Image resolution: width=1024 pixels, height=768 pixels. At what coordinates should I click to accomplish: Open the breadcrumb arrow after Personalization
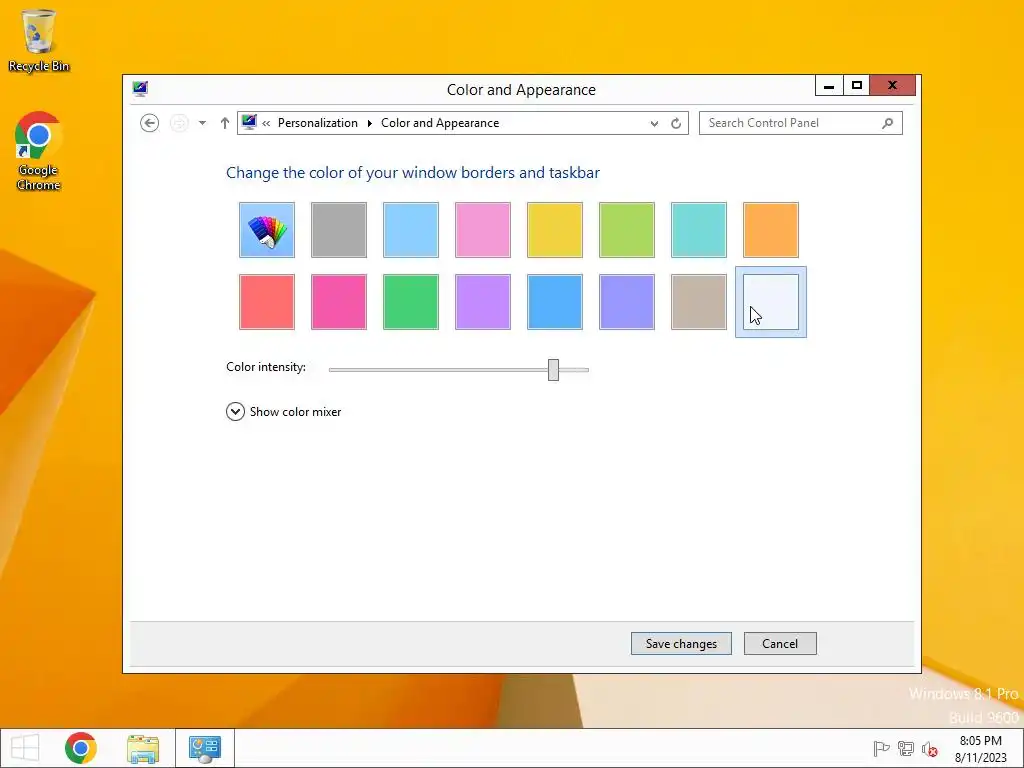click(x=370, y=123)
